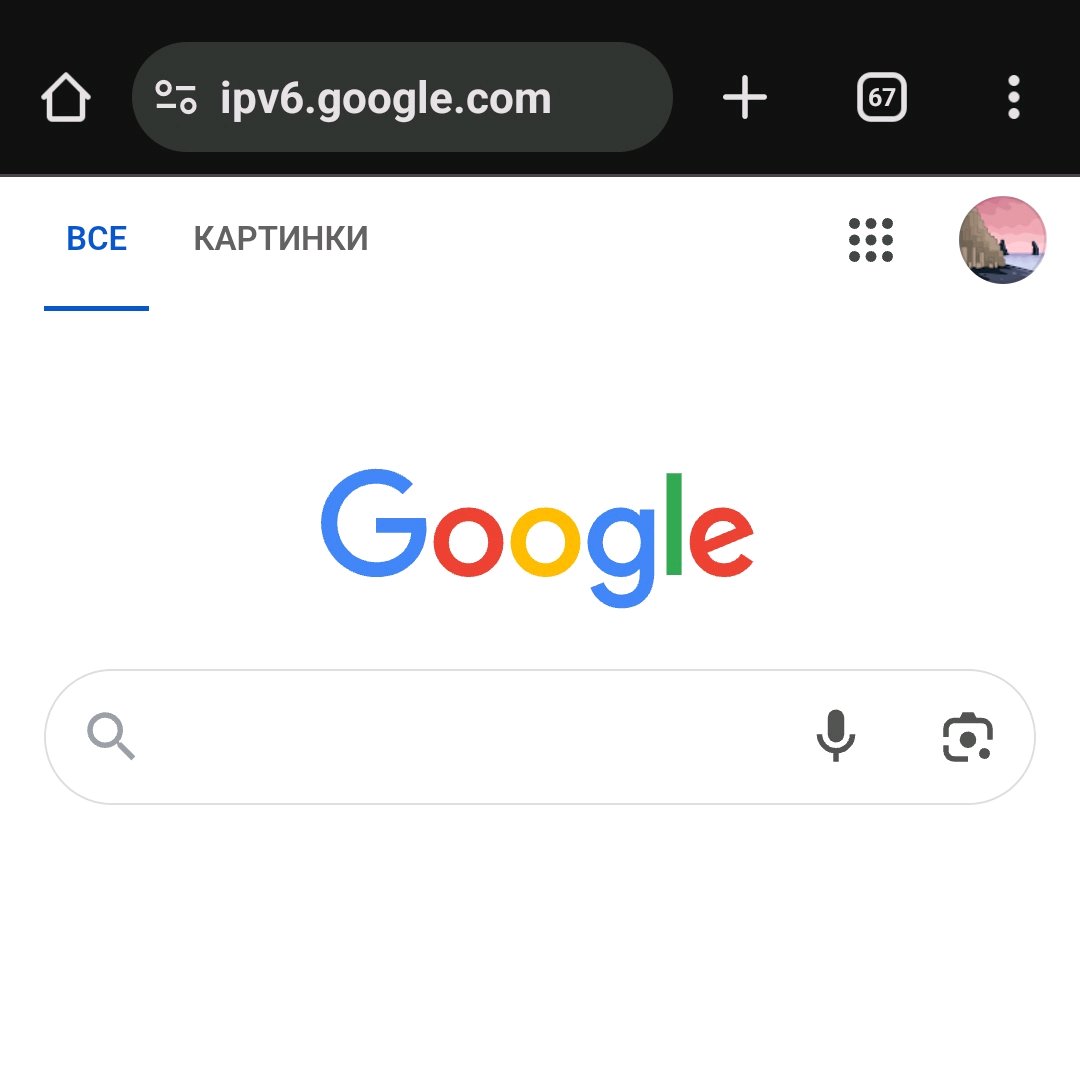Click the blue underline beneath ВСЕ

96,308
